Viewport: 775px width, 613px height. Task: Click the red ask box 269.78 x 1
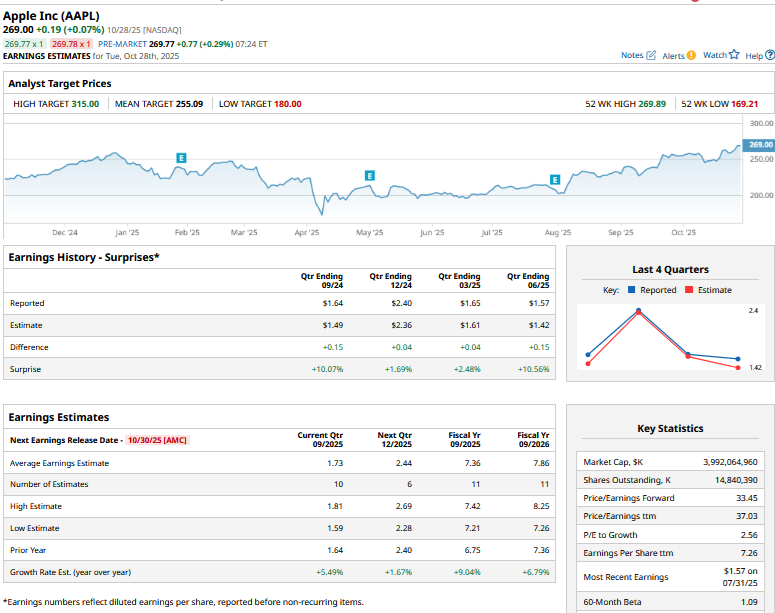71,44
